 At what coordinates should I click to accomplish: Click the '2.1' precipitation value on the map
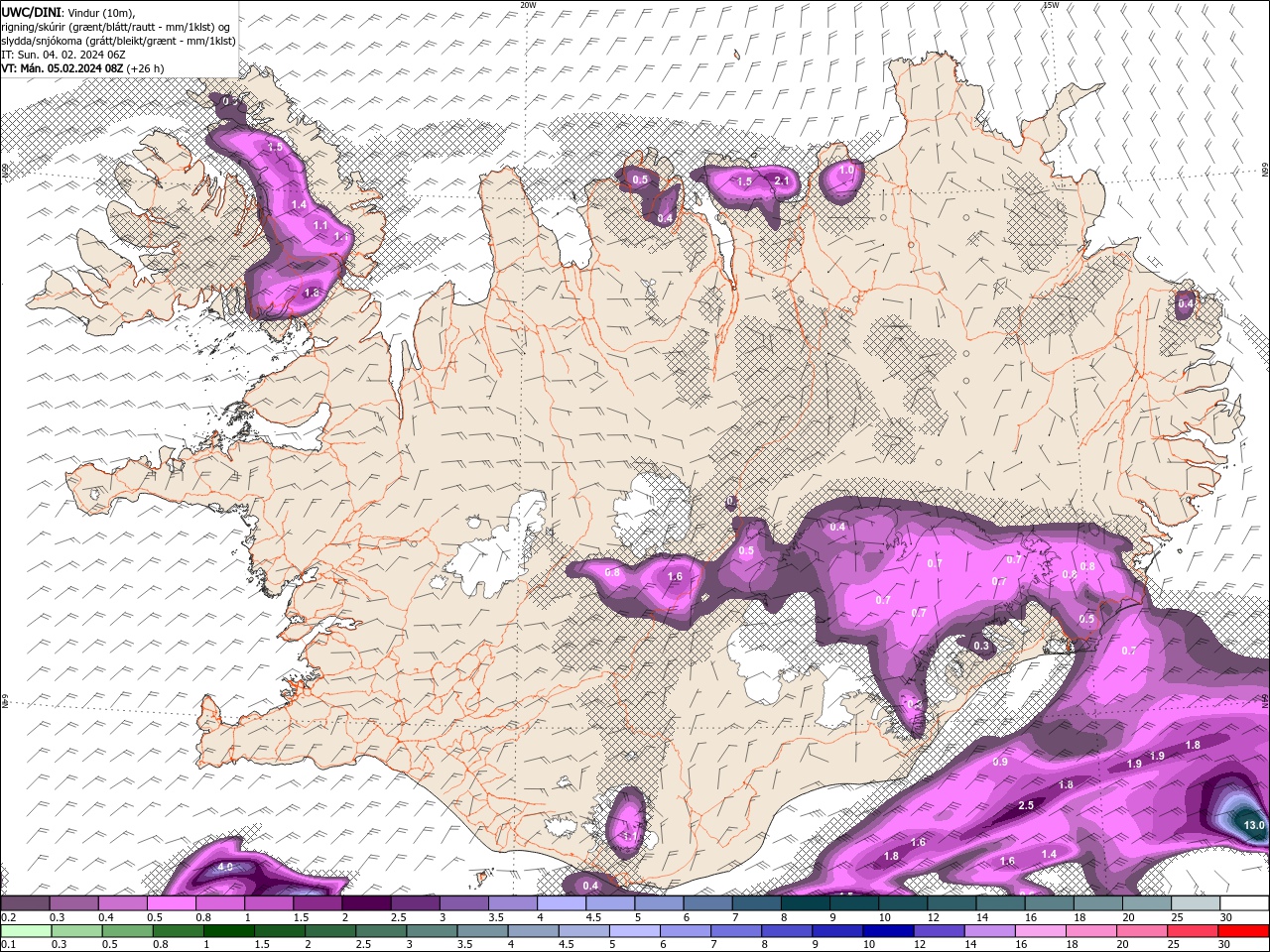781,180
